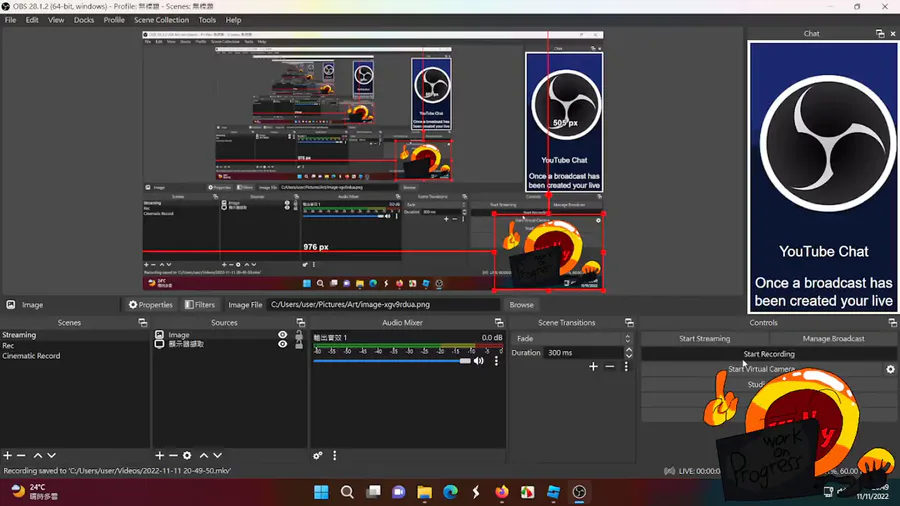The width and height of the screenshot is (900, 506).
Task: Move the selected scene up
Action: pyautogui.click(x=37, y=456)
